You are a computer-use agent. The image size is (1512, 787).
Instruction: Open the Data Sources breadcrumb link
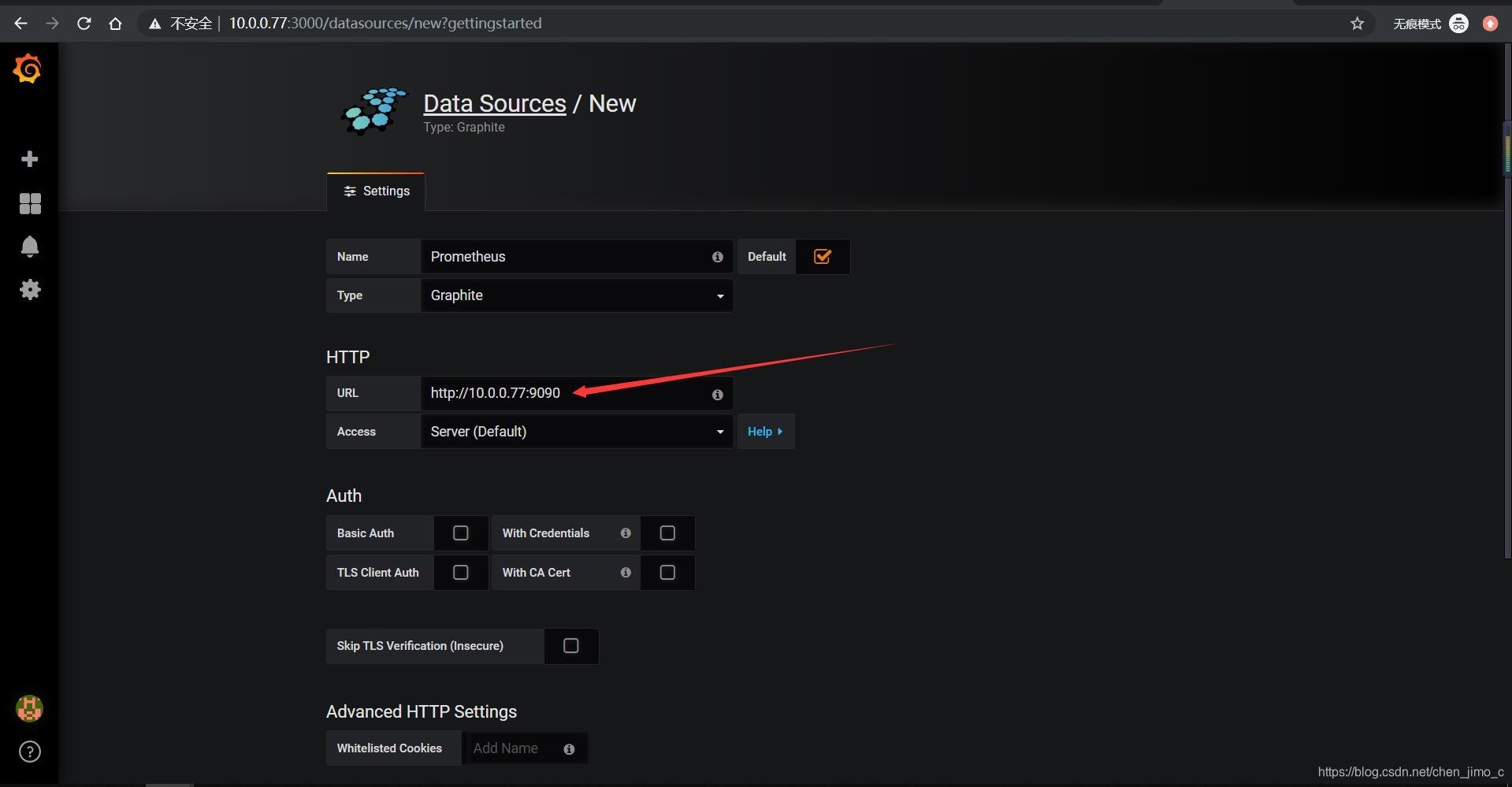point(495,103)
